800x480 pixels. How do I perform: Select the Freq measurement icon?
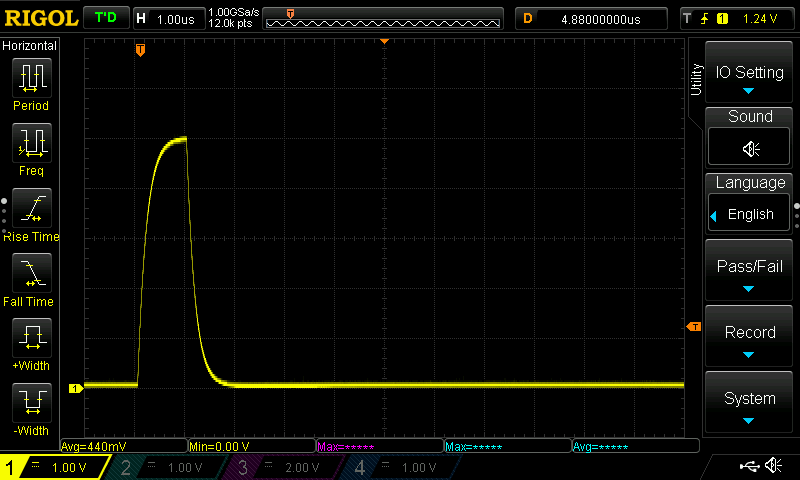pyautogui.click(x=31, y=143)
